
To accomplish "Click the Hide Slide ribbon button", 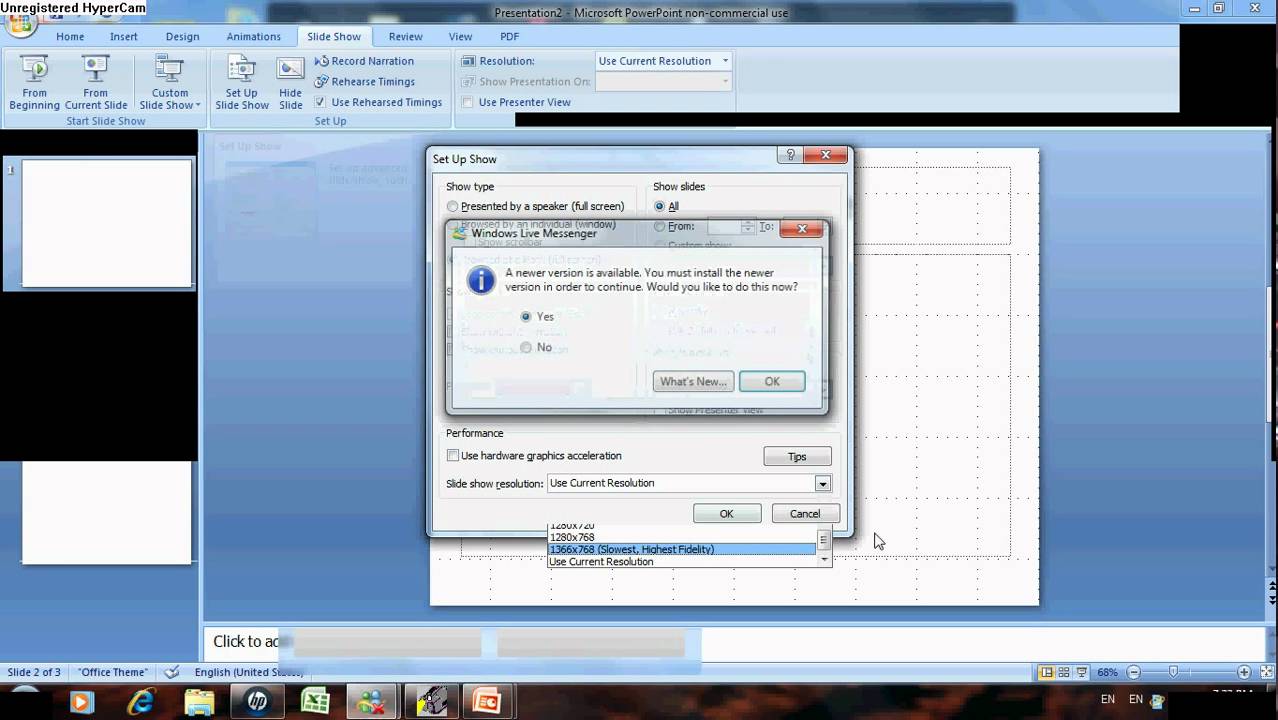I will tap(291, 82).
